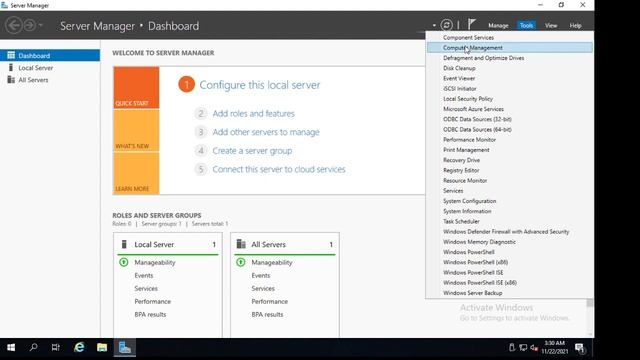This screenshot has height=360, width=640.
Task: Open the Quick Start tile
Action: pos(136,88)
